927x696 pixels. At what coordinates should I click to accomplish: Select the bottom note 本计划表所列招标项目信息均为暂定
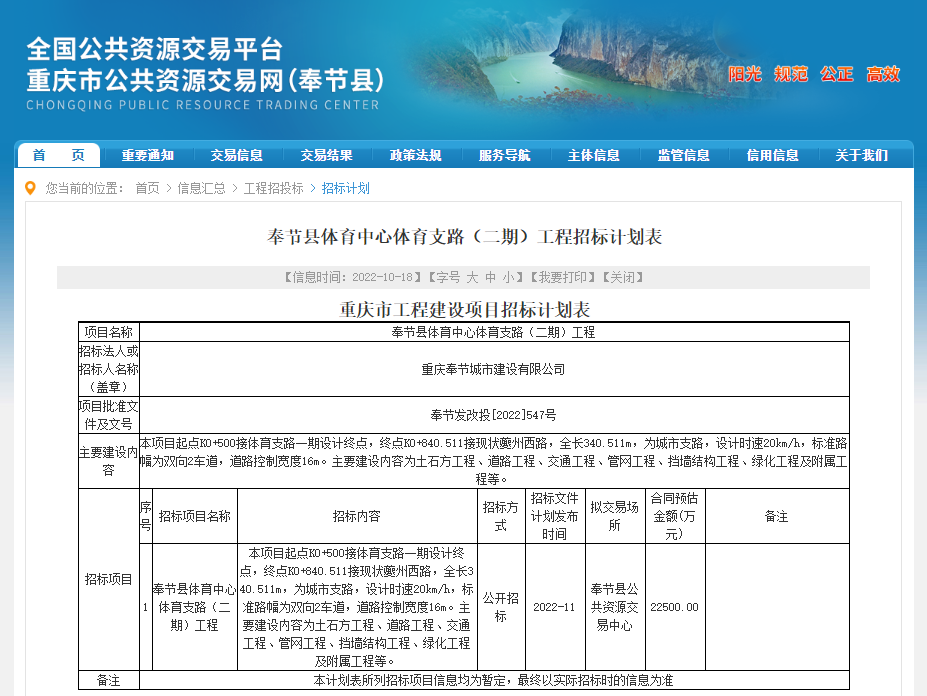tap(409, 681)
